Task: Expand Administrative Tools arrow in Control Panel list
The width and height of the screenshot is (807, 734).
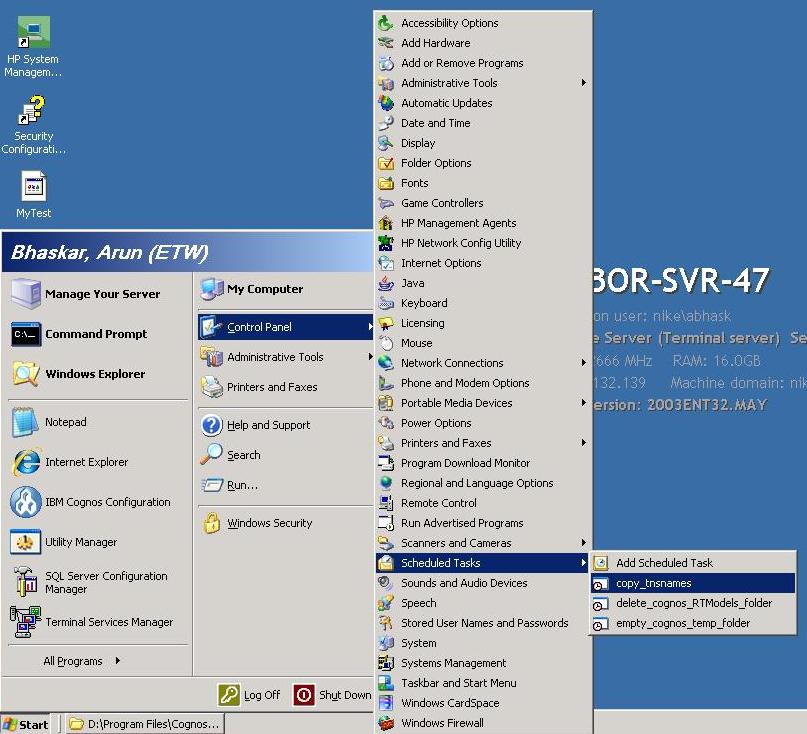Action: click(x=584, y=82)
